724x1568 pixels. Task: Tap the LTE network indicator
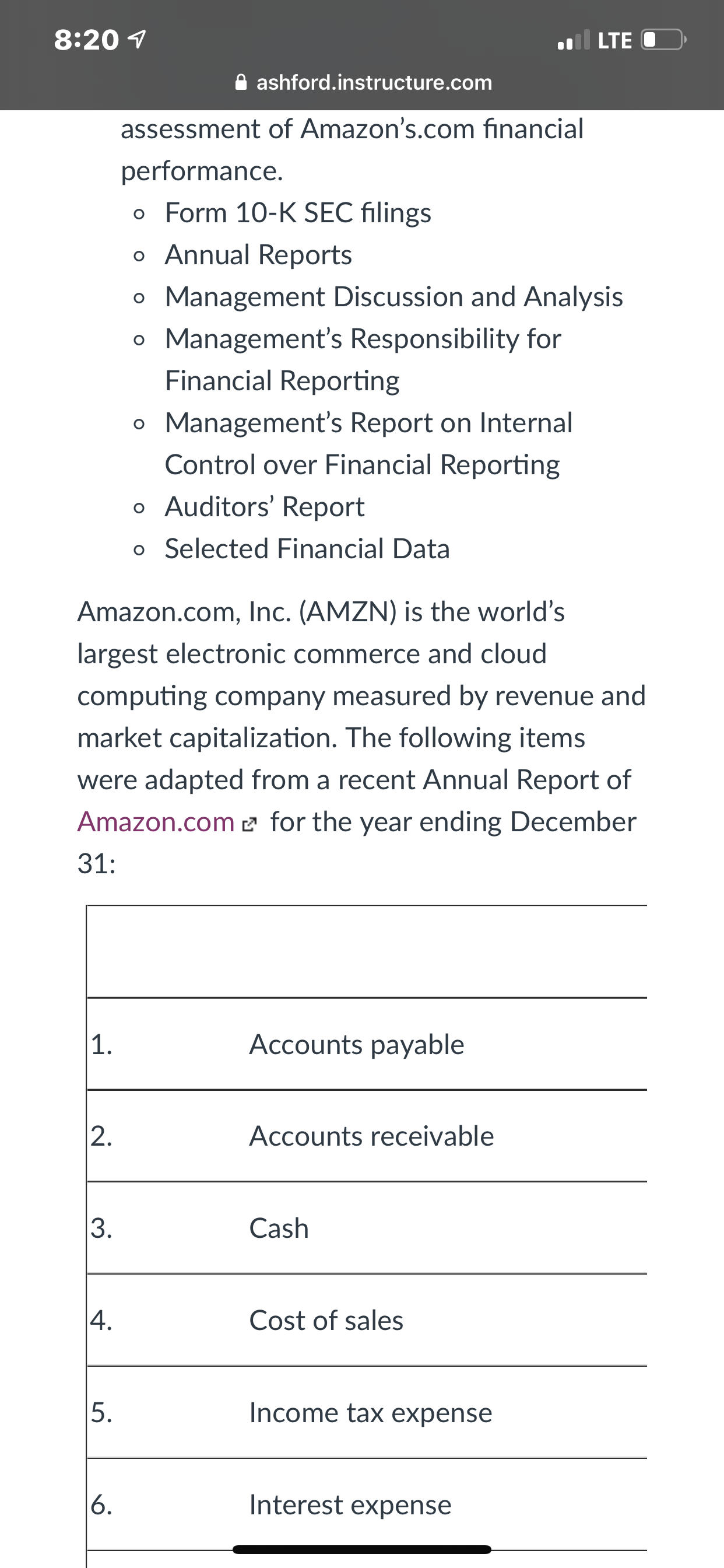(615, 40)
